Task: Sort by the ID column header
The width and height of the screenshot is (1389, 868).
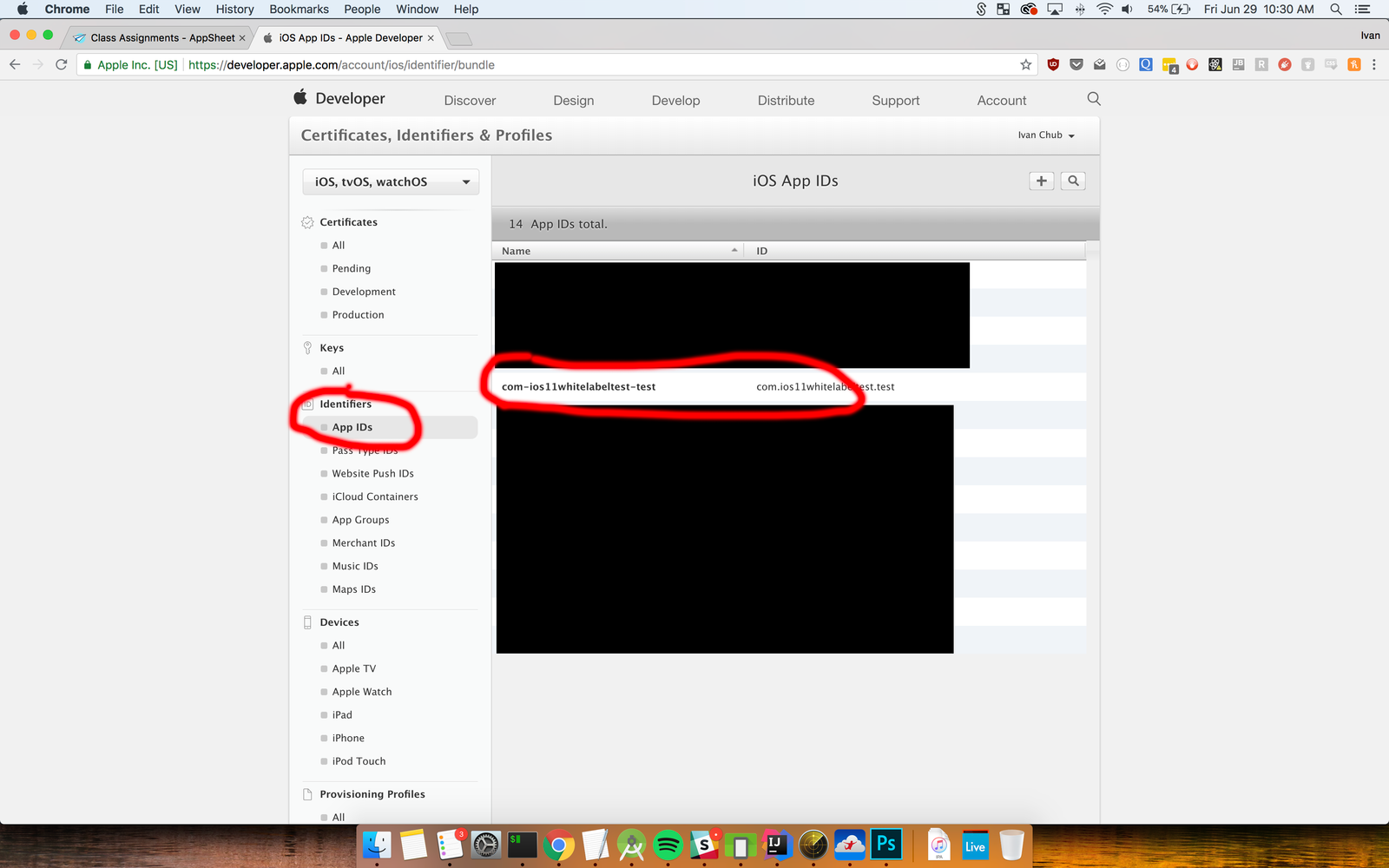Action: click(x=916, y=251)
